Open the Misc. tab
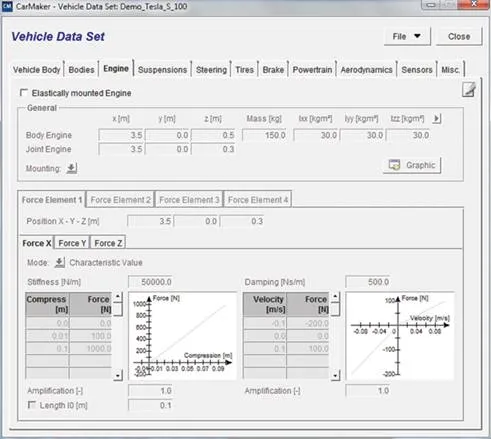This screenshot has width=491, height=439. [451, 70]
